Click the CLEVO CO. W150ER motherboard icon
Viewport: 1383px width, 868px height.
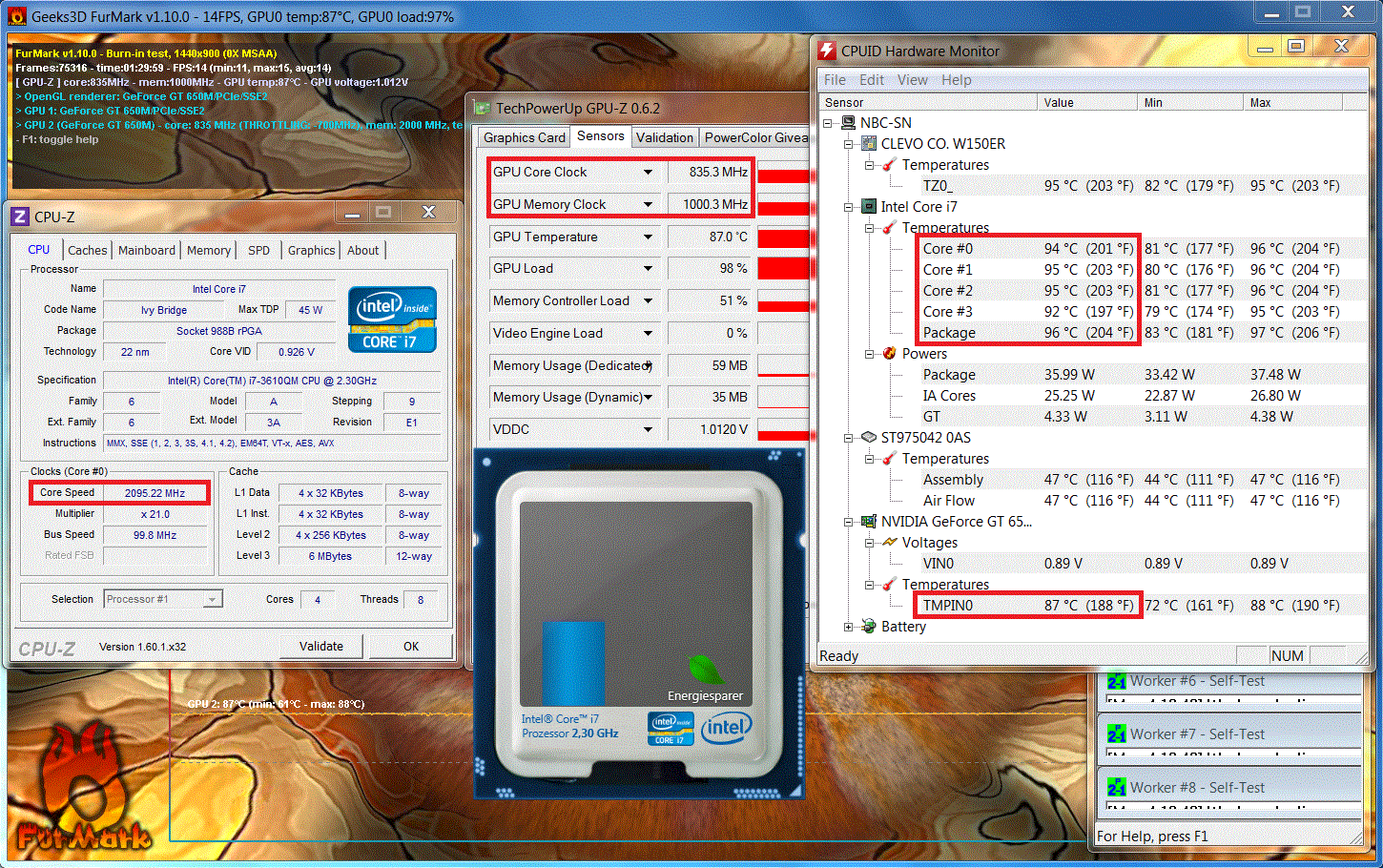coord(869,144)
